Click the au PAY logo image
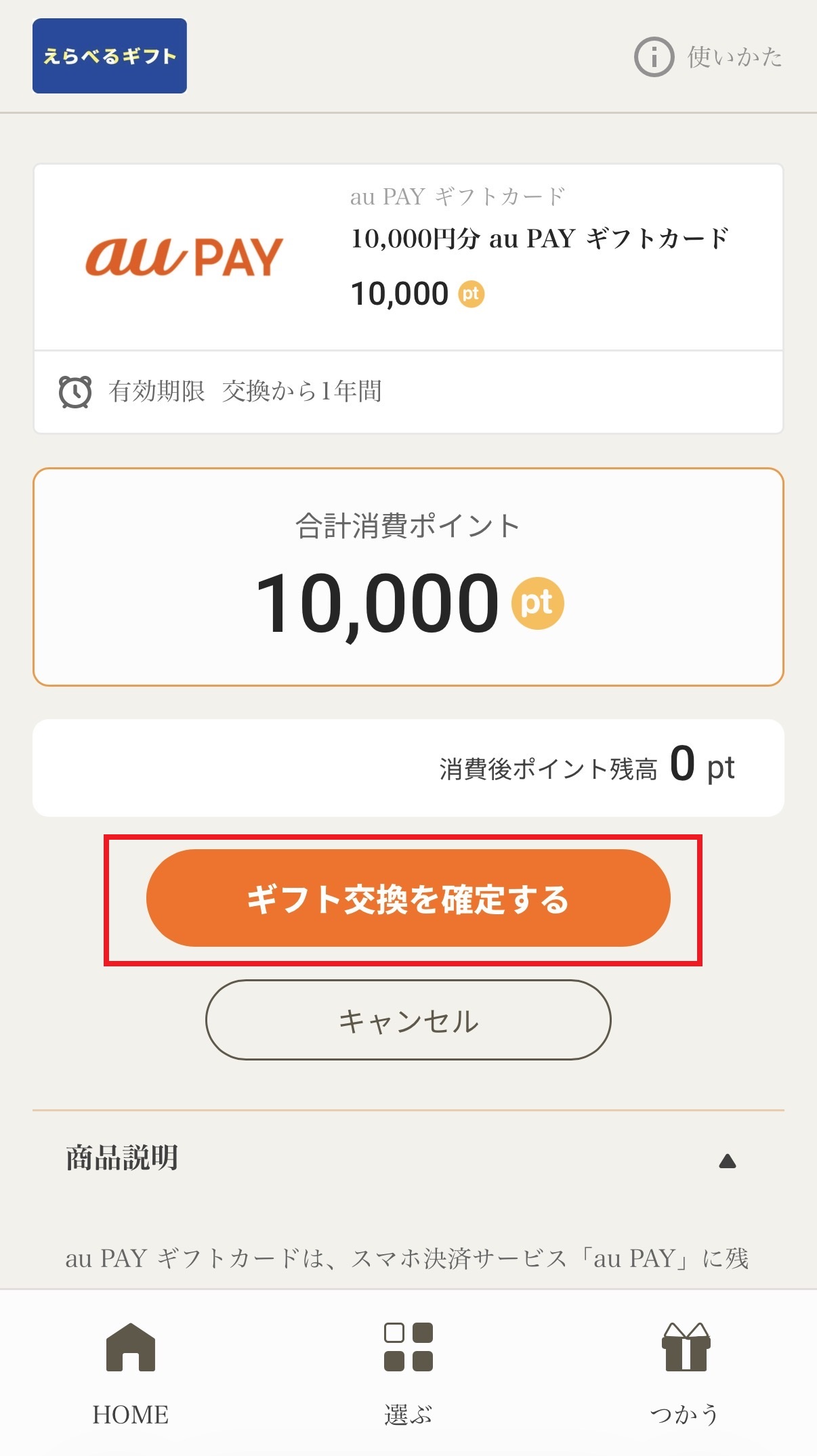 pos(184,257)
